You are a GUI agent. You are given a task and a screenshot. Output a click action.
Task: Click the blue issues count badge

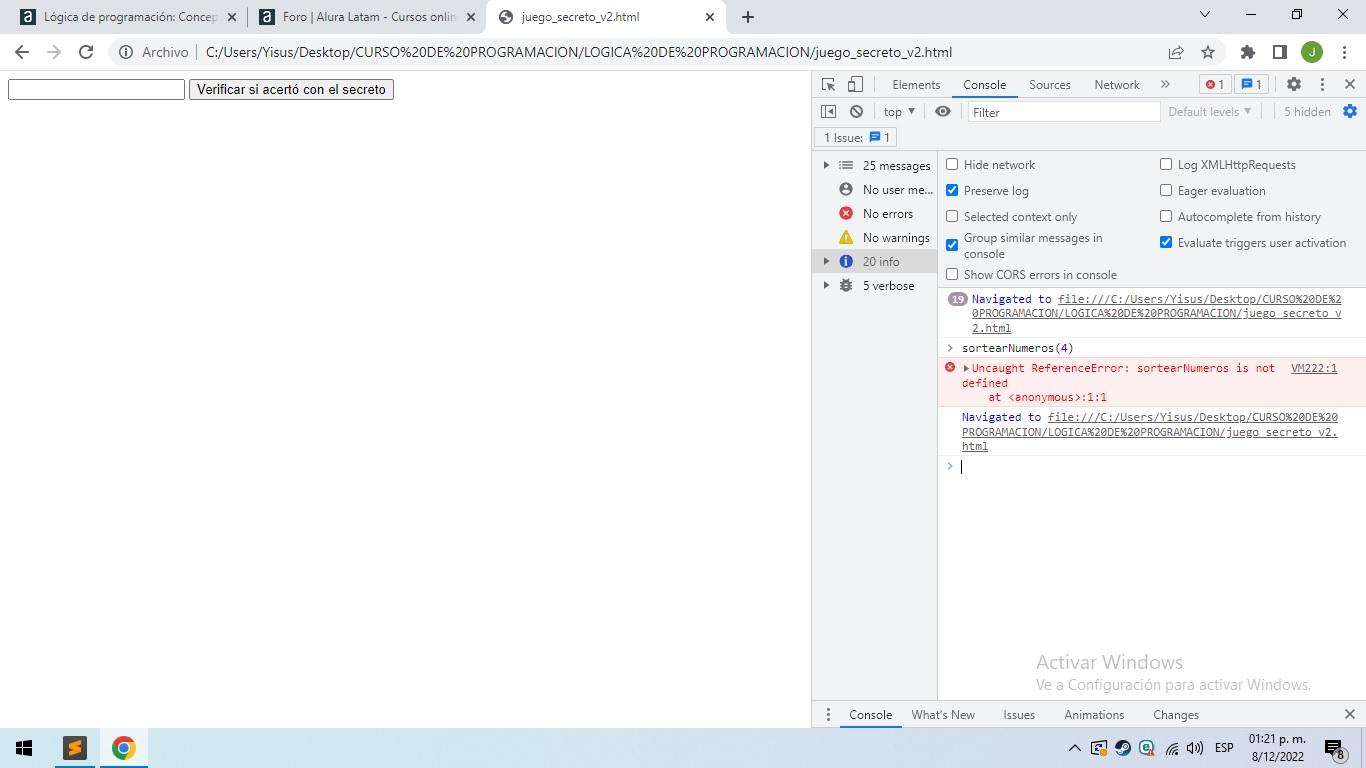[x=1251, y=85]
